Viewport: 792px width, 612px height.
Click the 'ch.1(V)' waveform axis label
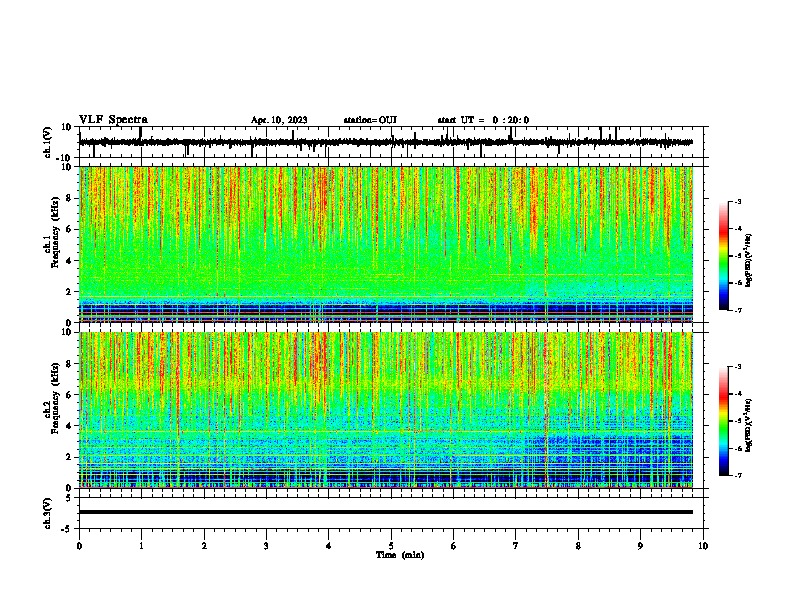(x=48, y=142)
